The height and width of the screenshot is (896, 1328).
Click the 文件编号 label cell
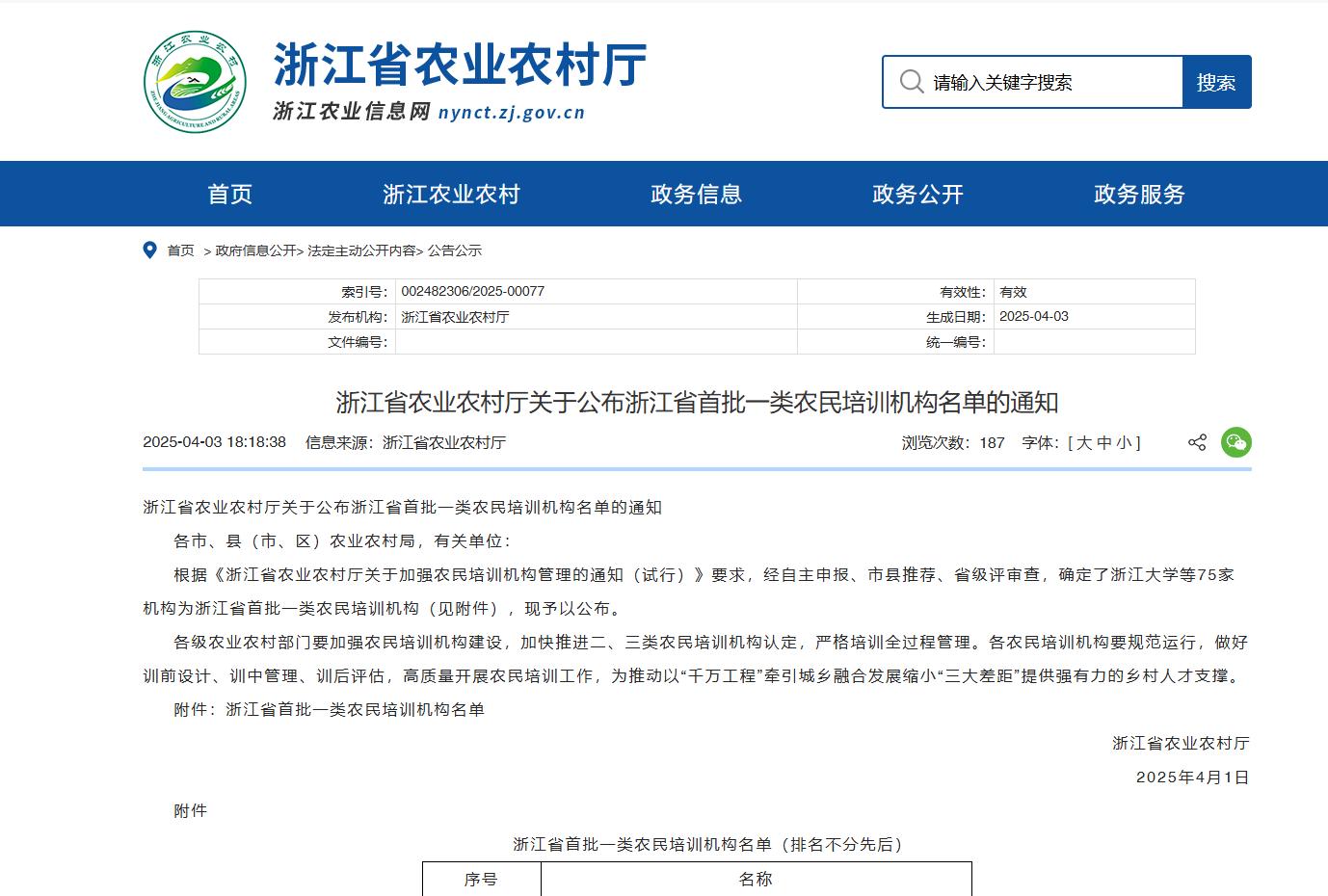[297, 341]
